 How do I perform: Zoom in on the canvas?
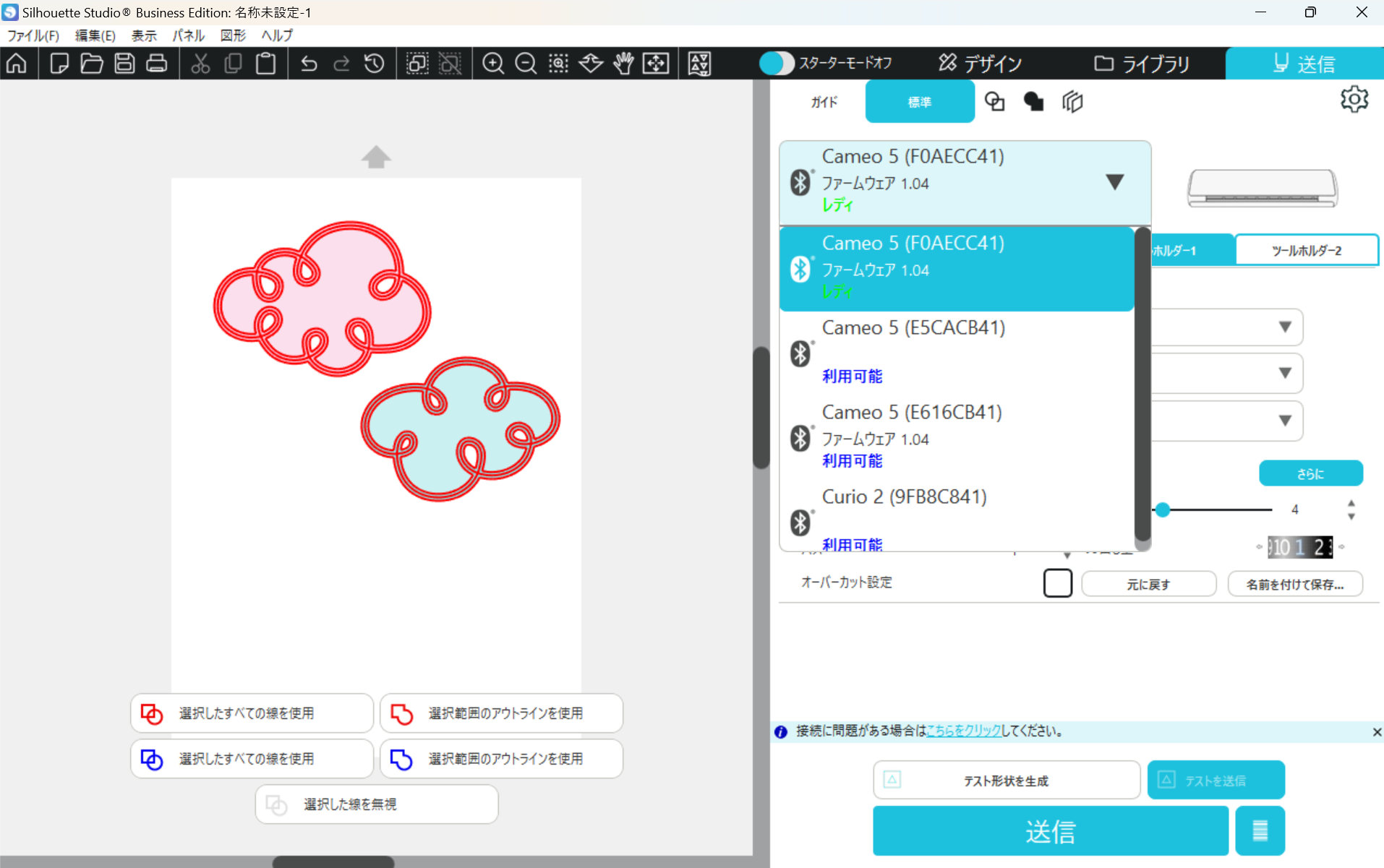tap(493, 64)
